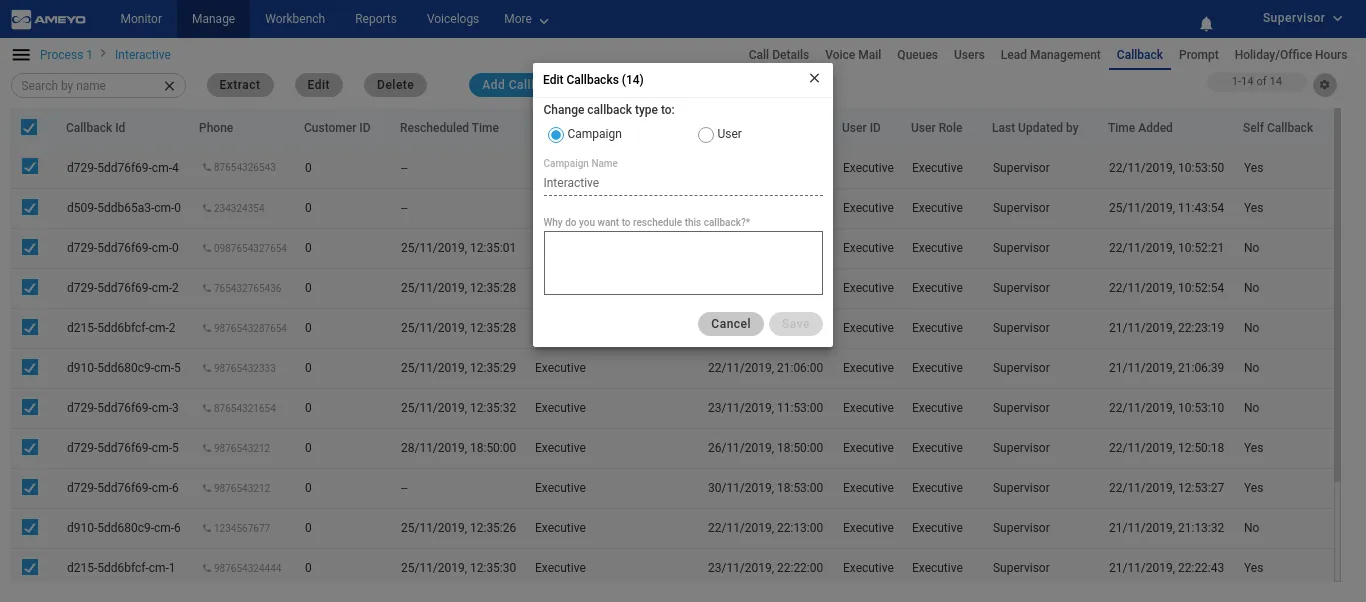Screen dimensions: 1366x602
Task: Go to Workbench
Action: tap(295, 19)
